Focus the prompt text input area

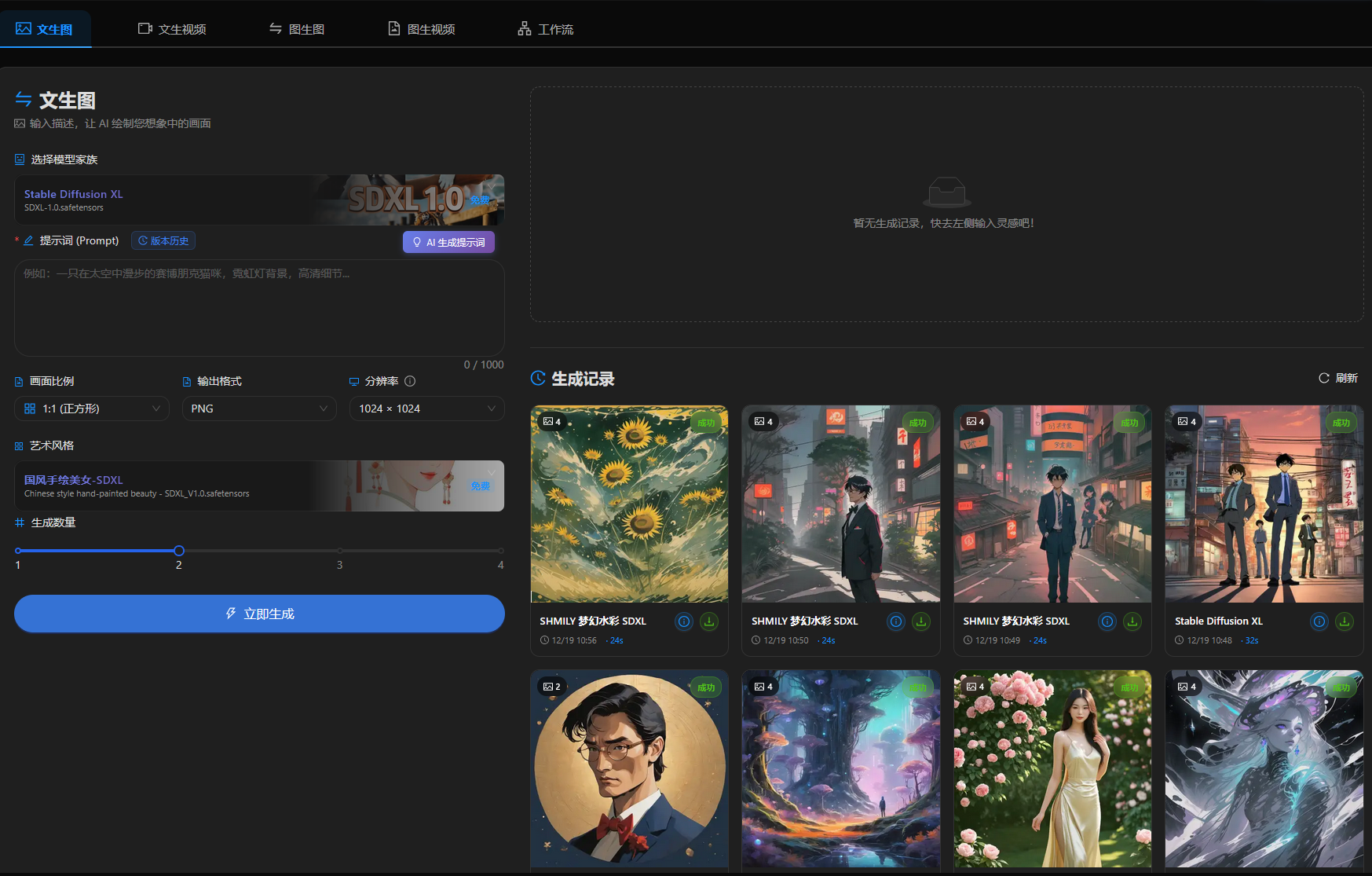point(259,308)
